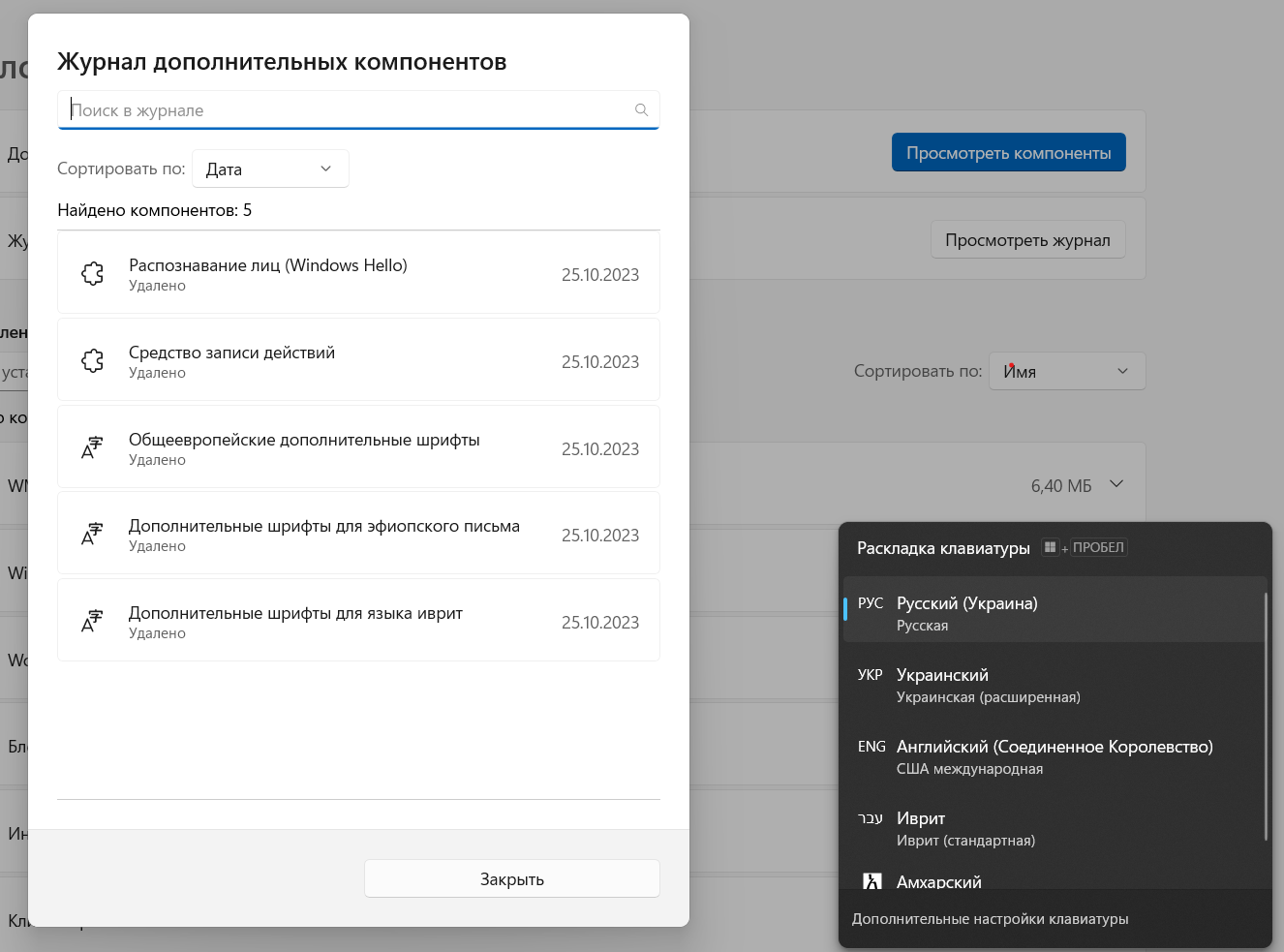Image resolution: width=1284 pixels, height=952 pixels.
Task: Click Просмотреть компоненты button
Action: tap(1009, 152)
